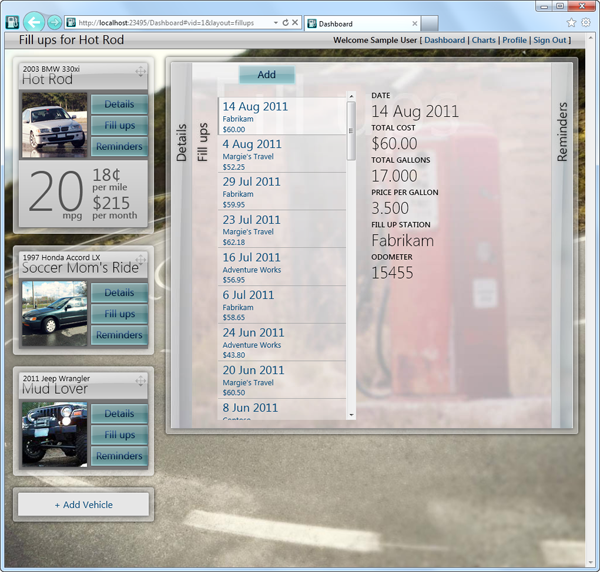This screenshot has height=572, width=600.
Task: Open Reminders for Hot Rod
Action: [x=119, y=146]
